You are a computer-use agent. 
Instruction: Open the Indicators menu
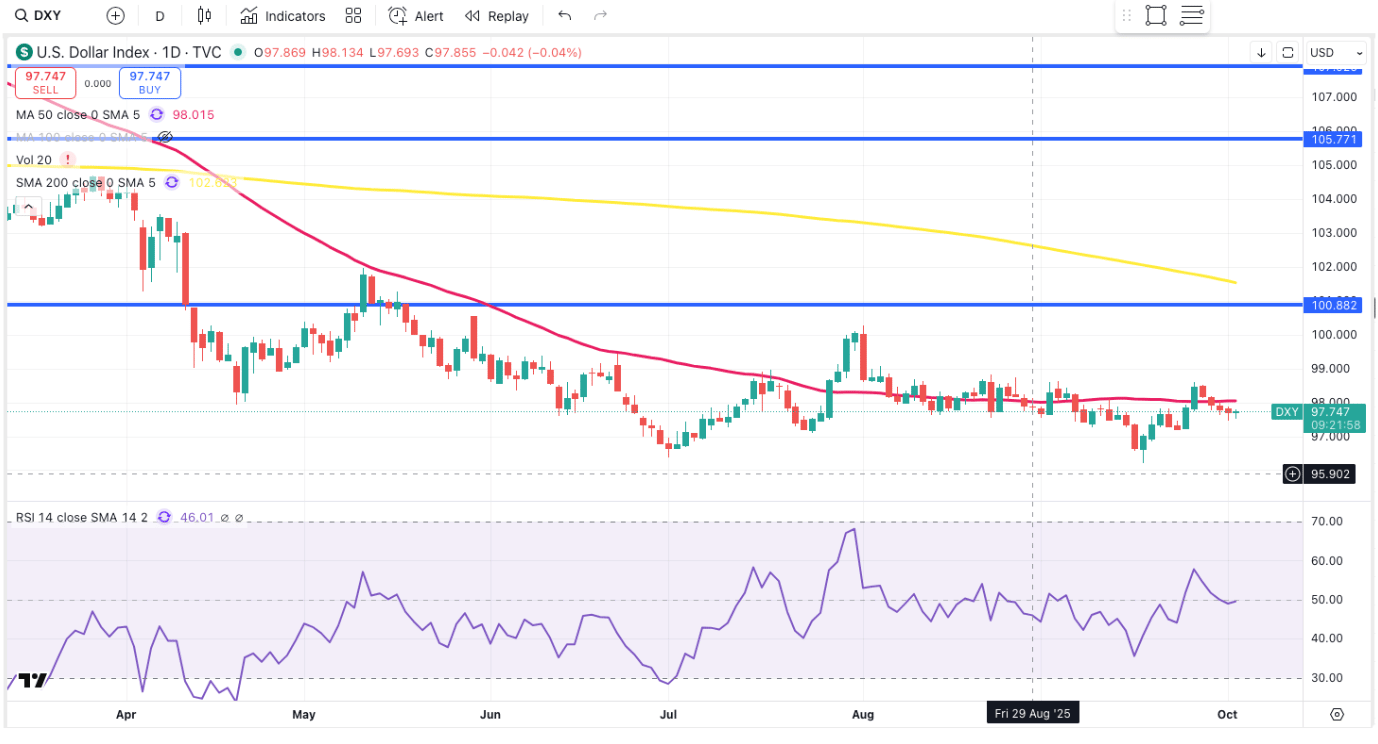coord(283,16)
